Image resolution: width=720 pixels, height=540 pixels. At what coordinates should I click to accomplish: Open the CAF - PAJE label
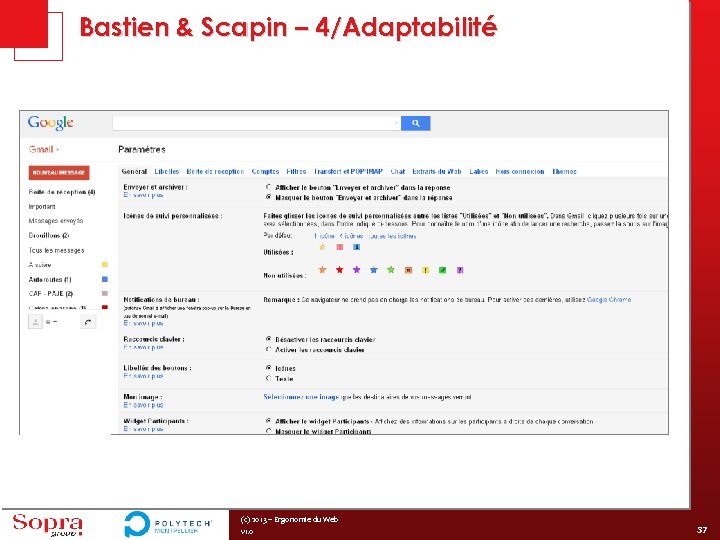pyautogui.click(x=51, y=293)
